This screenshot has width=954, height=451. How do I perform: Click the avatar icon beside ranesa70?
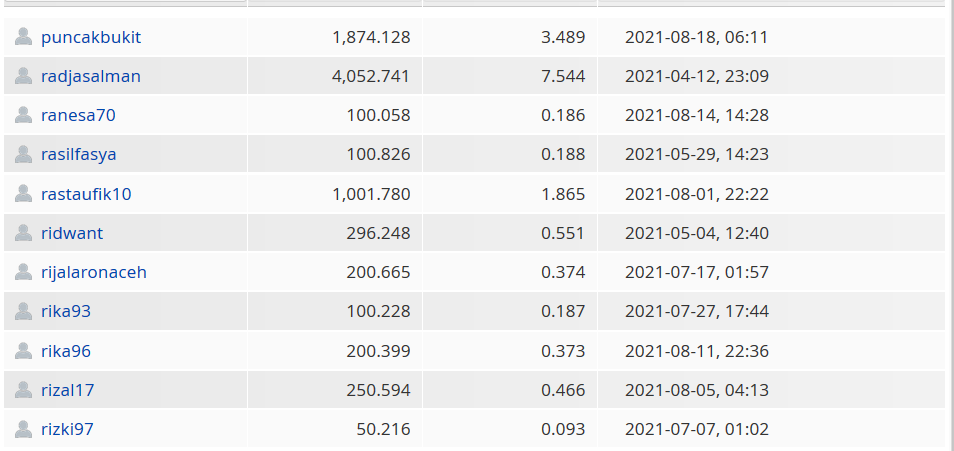click(x=23, y=114)
